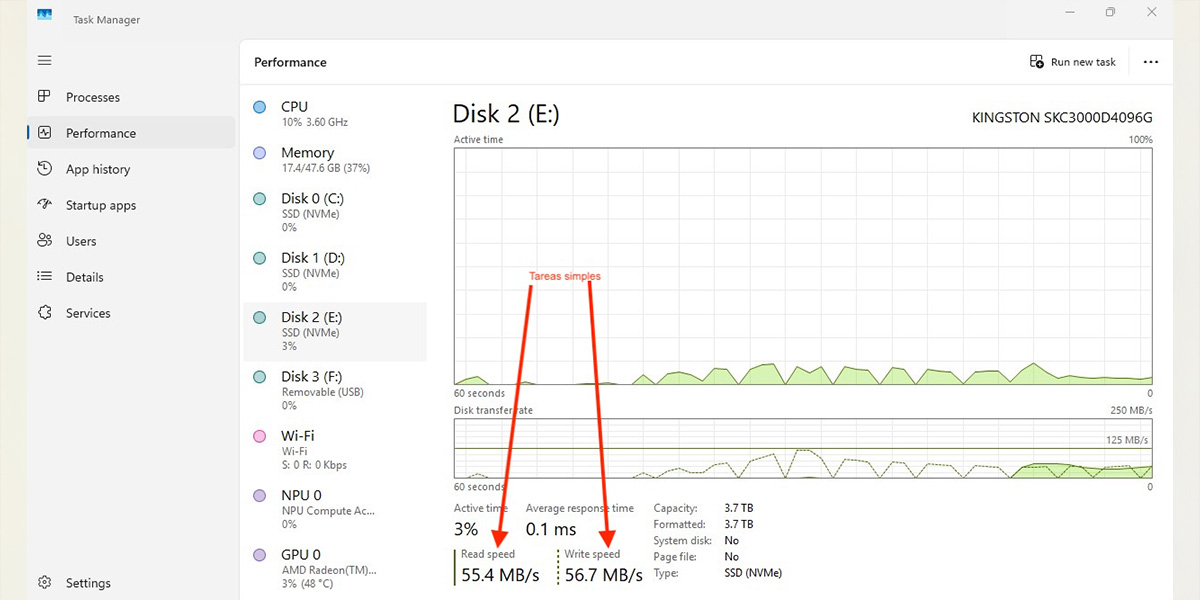Toggle the navigation pane with hamburger menu

pos(44,60)
